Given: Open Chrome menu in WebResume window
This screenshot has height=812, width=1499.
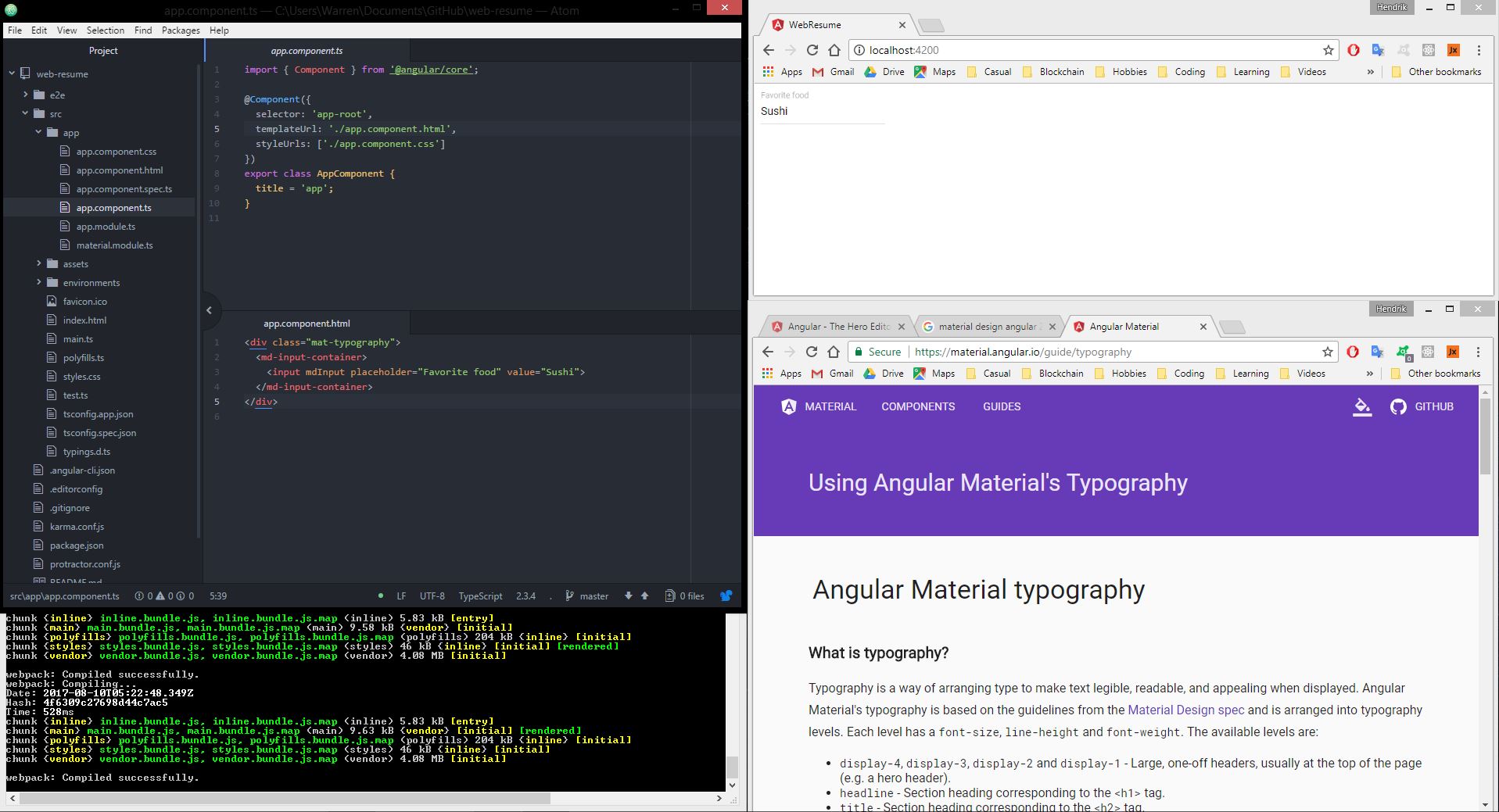Looking at the screenshot, I should (x=1479, y=50).
